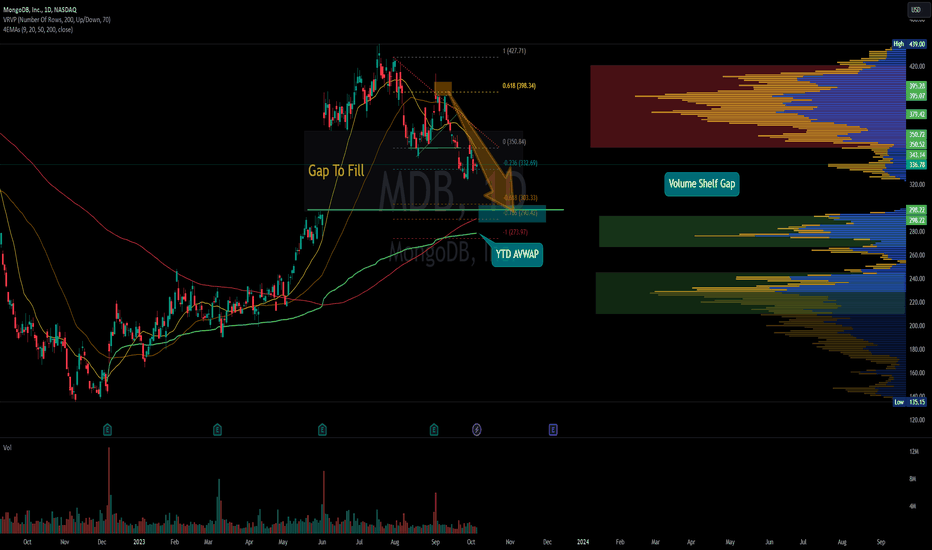Select the 4EMAs indicator legend
This screenshot has height=550, width=932.
pos(38,29)
